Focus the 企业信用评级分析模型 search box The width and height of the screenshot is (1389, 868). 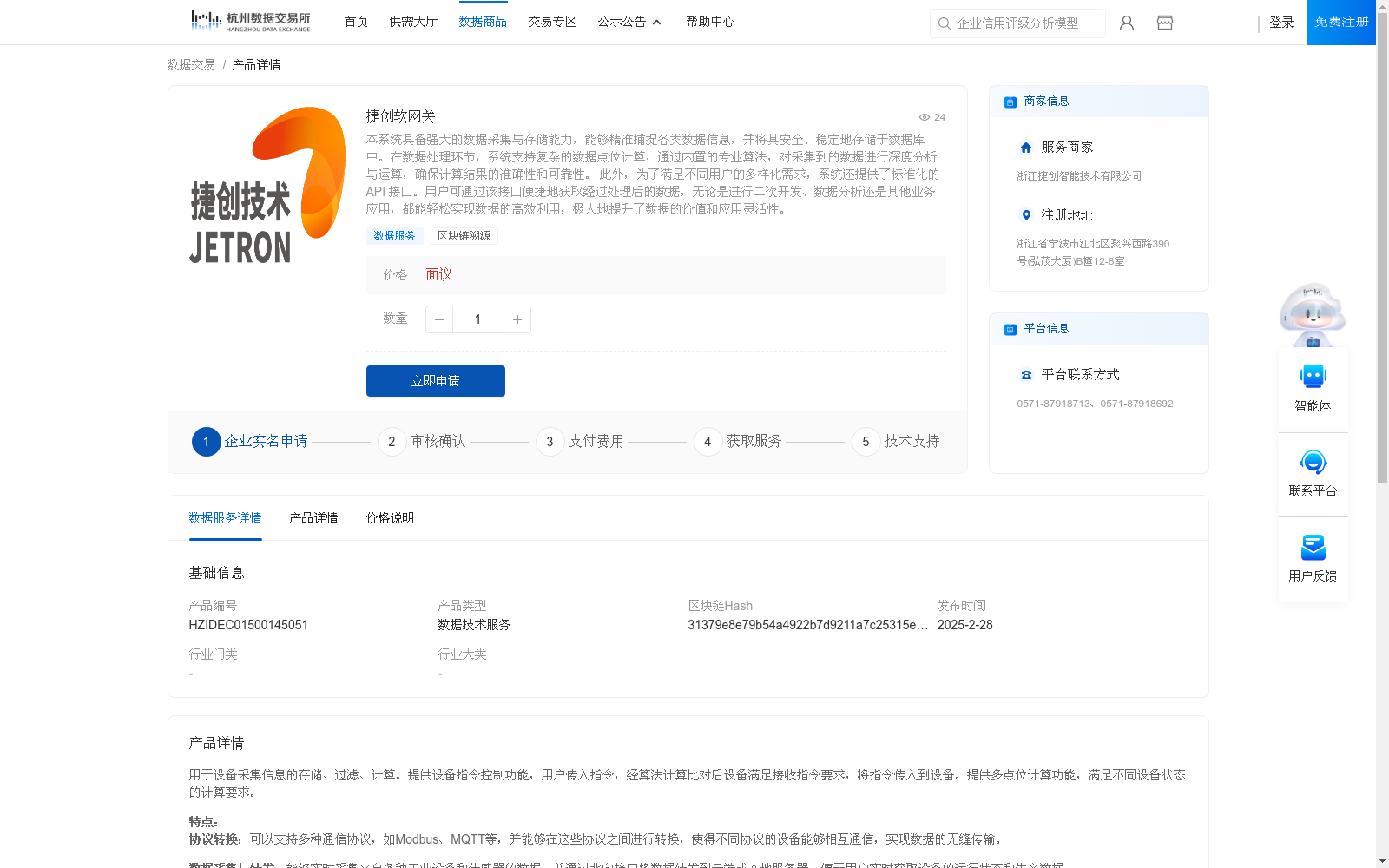[x=1017, y=23]
